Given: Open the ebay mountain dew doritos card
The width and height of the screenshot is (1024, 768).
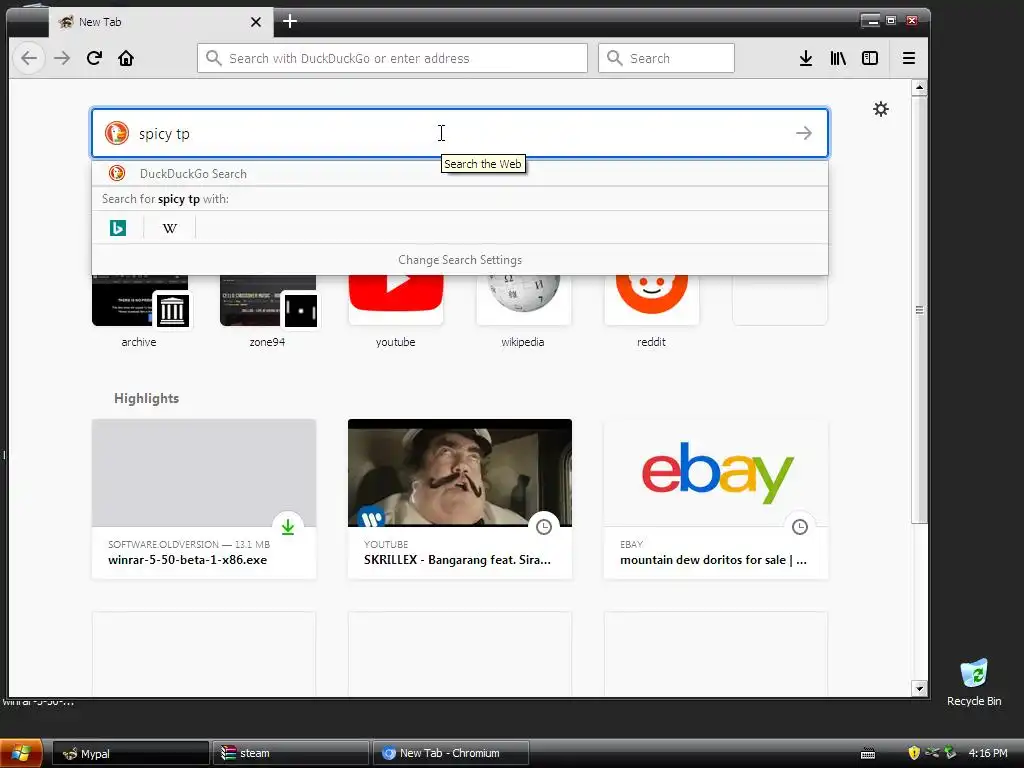Looking at the screenshot, I should (716, 499).
